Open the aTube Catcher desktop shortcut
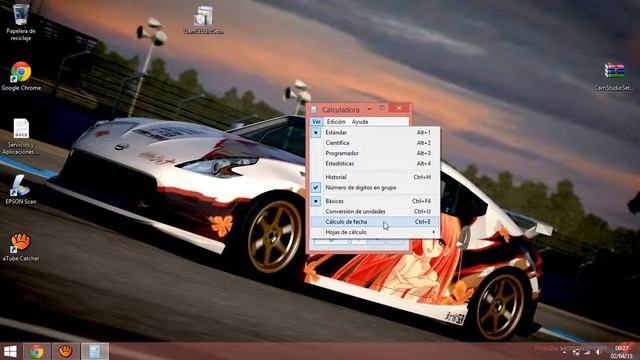 pos(21,247)
